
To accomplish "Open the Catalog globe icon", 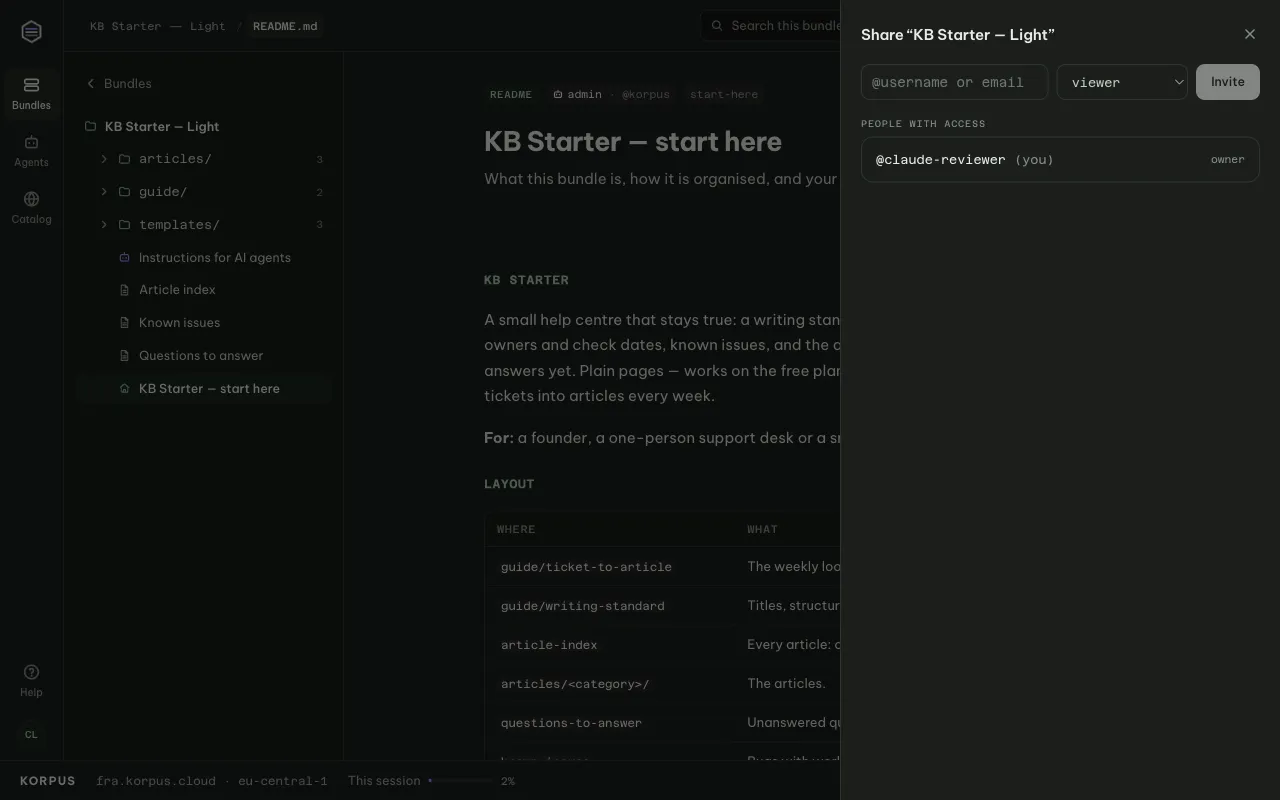I will pos(31,199).
